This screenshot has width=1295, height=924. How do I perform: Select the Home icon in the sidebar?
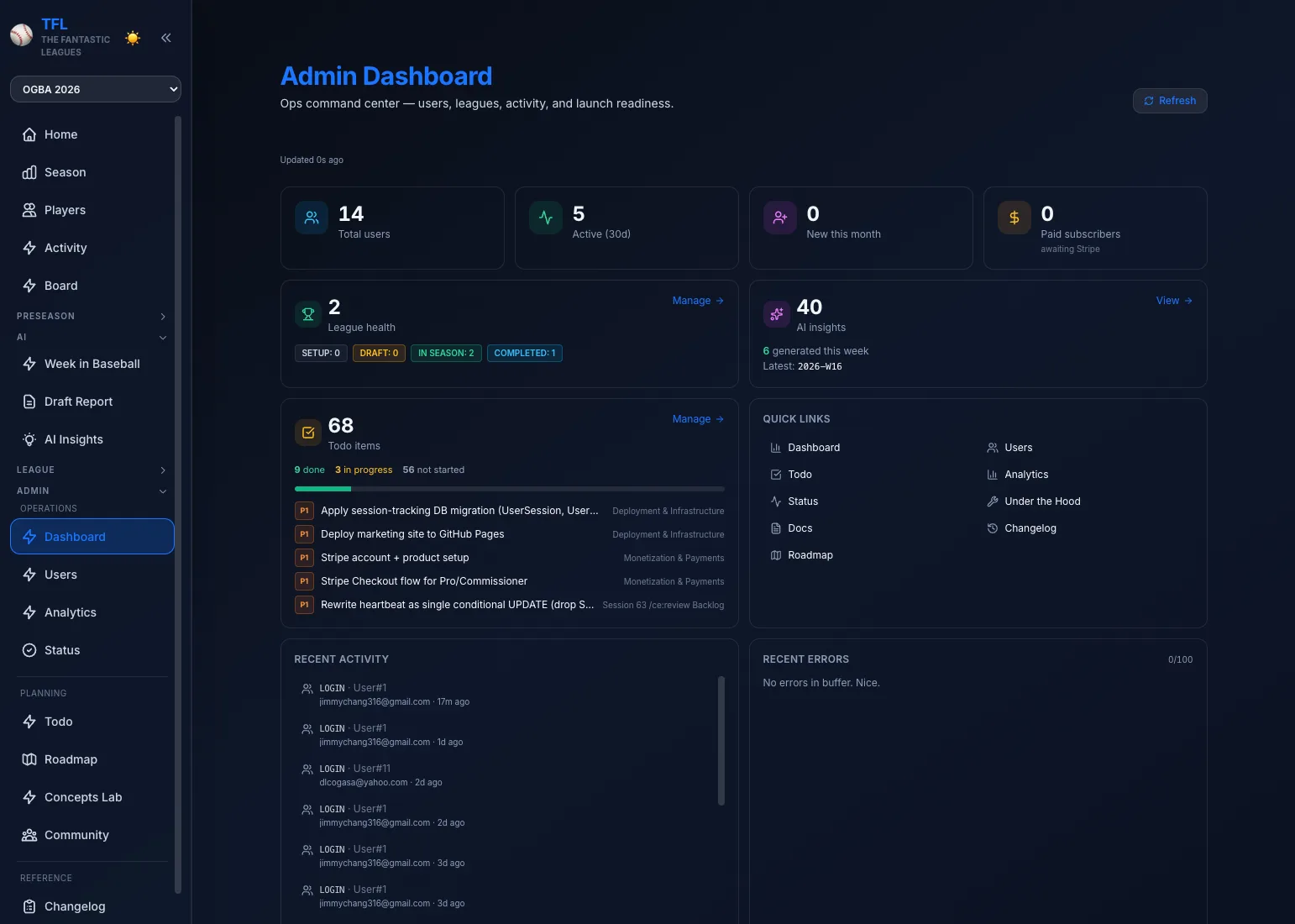(28, 134)
